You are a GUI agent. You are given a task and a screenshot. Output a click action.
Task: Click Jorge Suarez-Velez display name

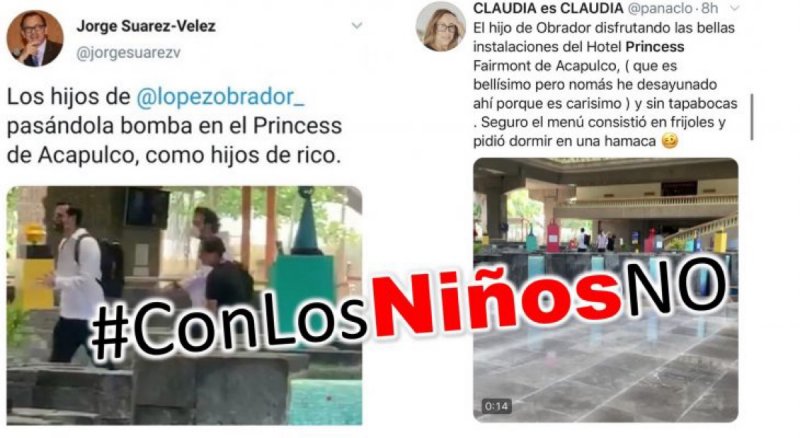146,26
